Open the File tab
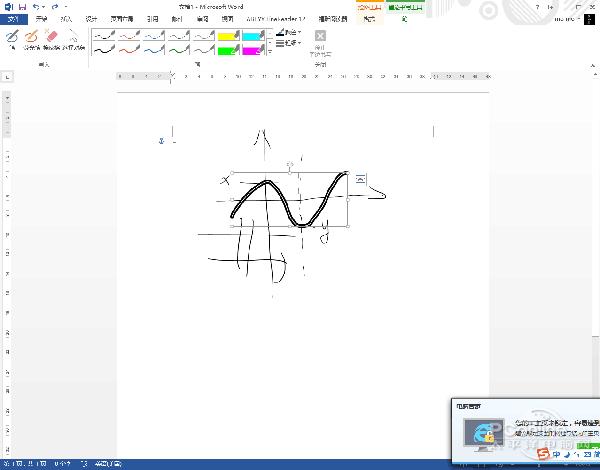600x470 pixels. coord(14,19)
